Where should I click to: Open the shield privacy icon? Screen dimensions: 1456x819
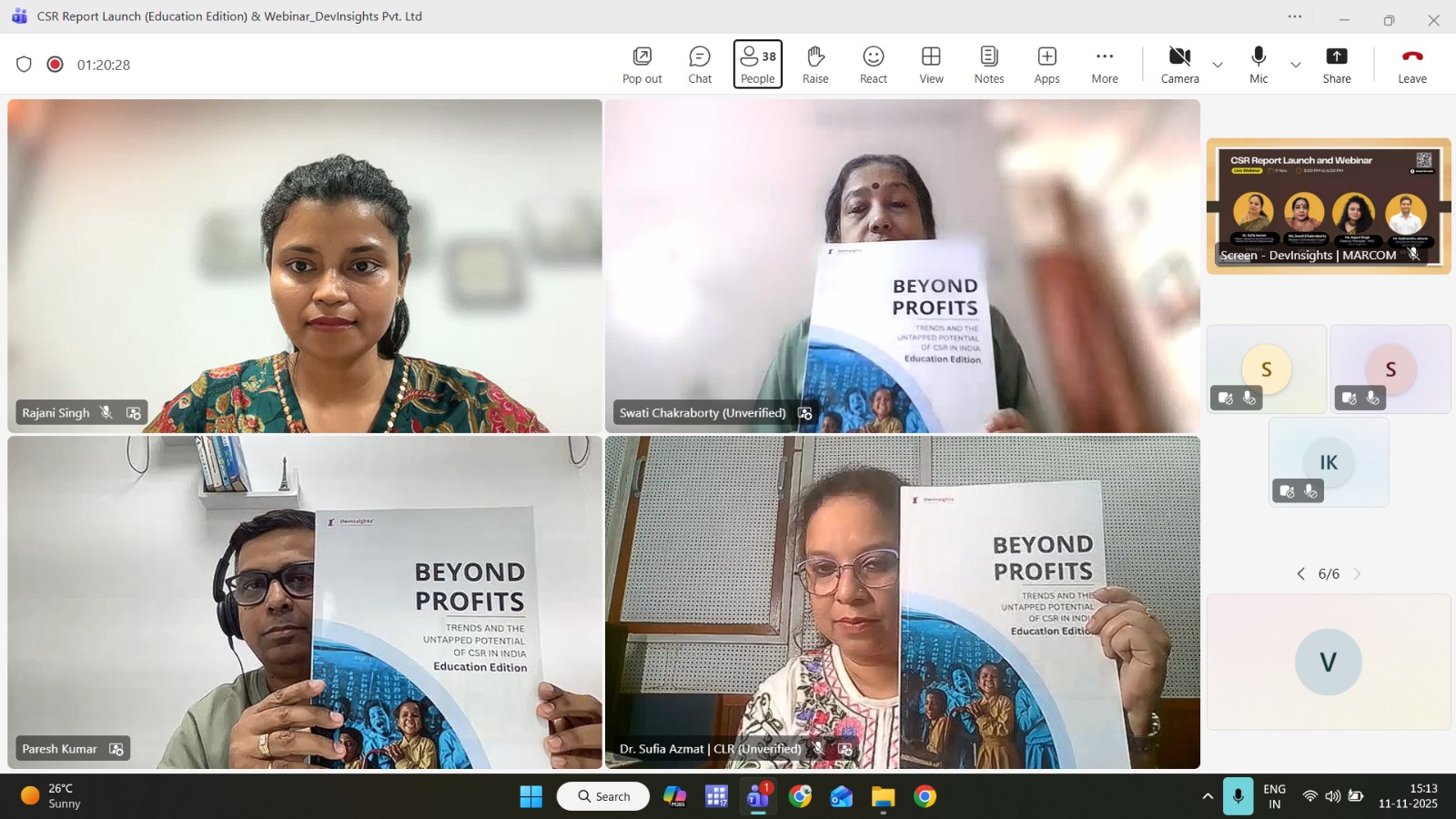coord(25,65)
